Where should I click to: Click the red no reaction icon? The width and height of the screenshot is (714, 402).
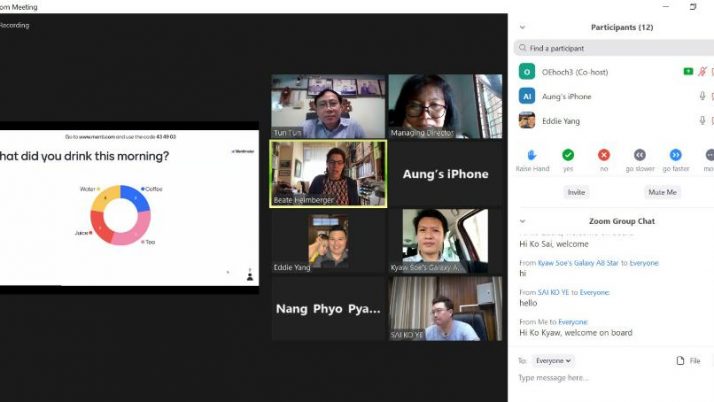(604, 155)
